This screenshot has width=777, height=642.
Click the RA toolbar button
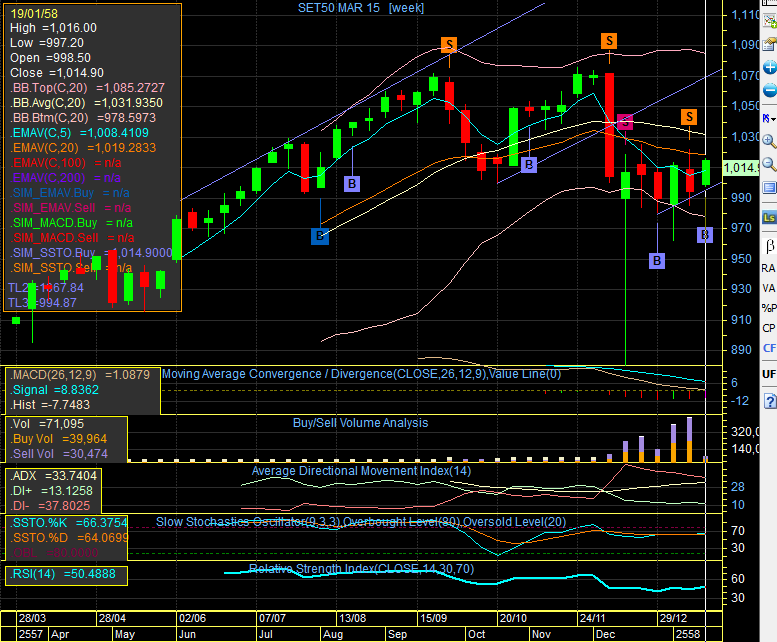coord(769,268)
